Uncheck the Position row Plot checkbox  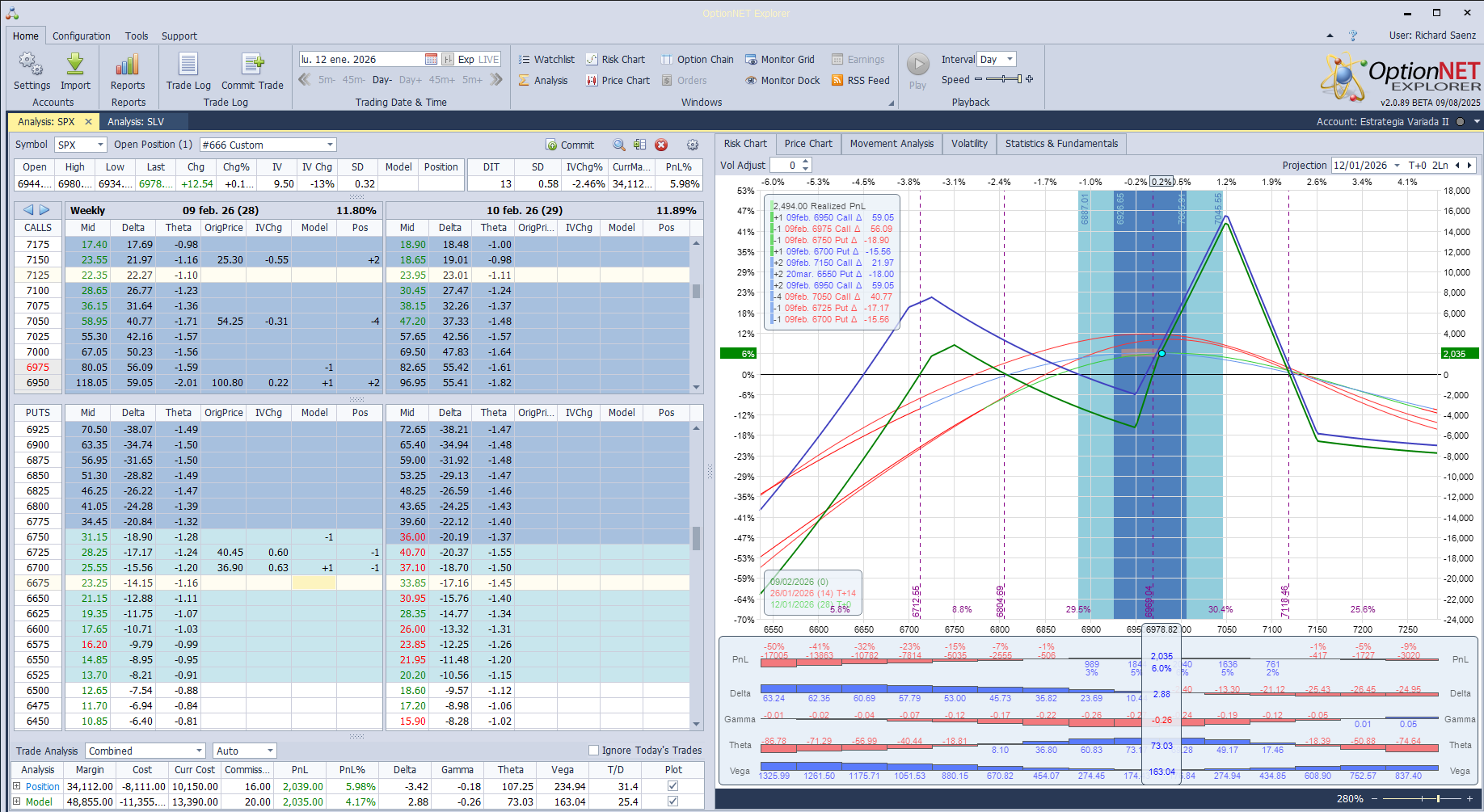pyautogui.click(x=672, y=786)
